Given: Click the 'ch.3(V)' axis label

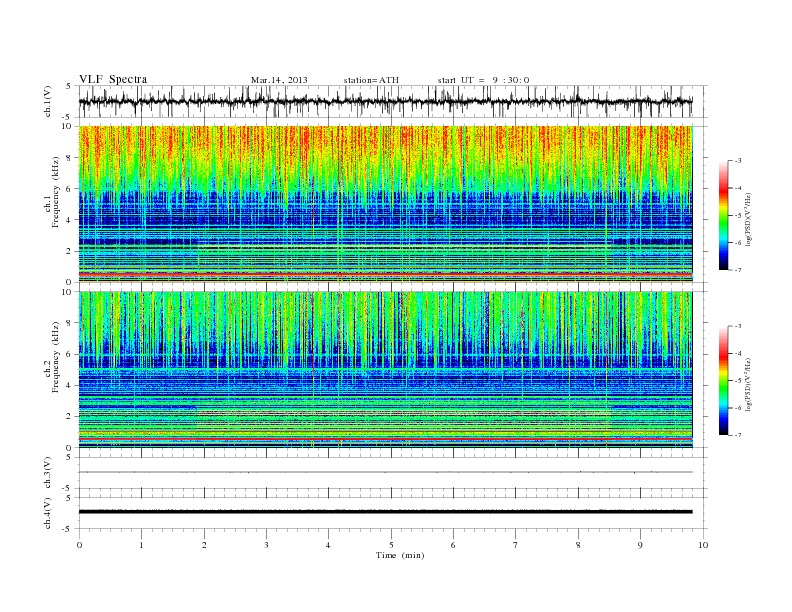Looking at the screenshot, I should (48, 473).
